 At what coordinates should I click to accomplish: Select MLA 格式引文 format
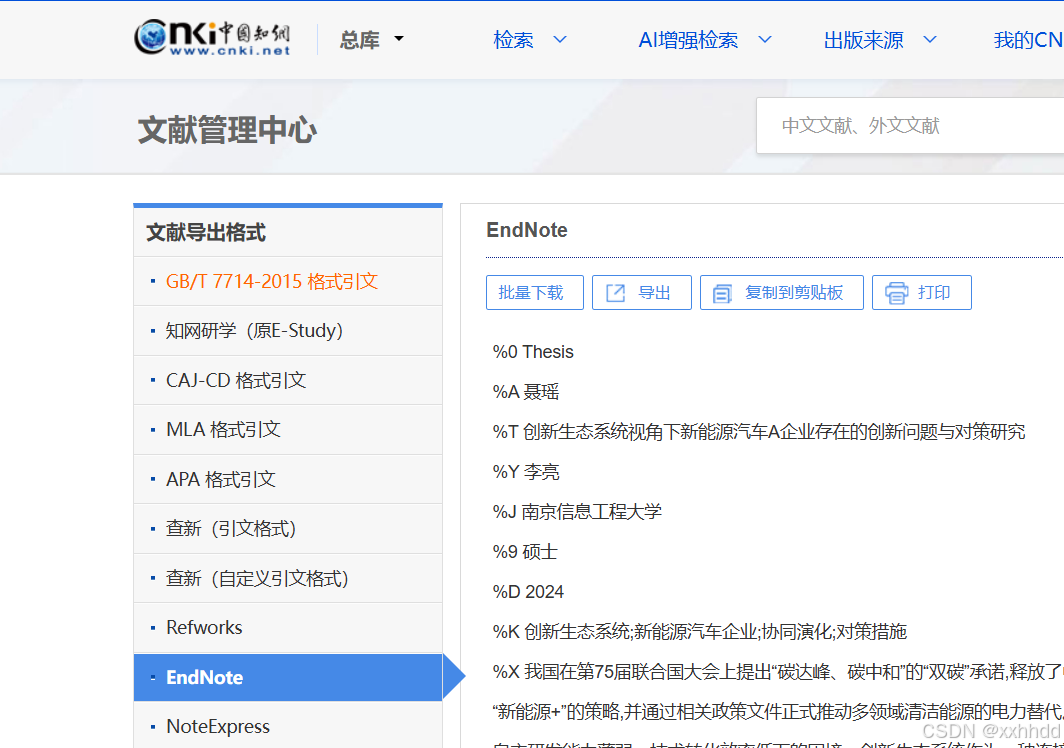pos(288,430)
